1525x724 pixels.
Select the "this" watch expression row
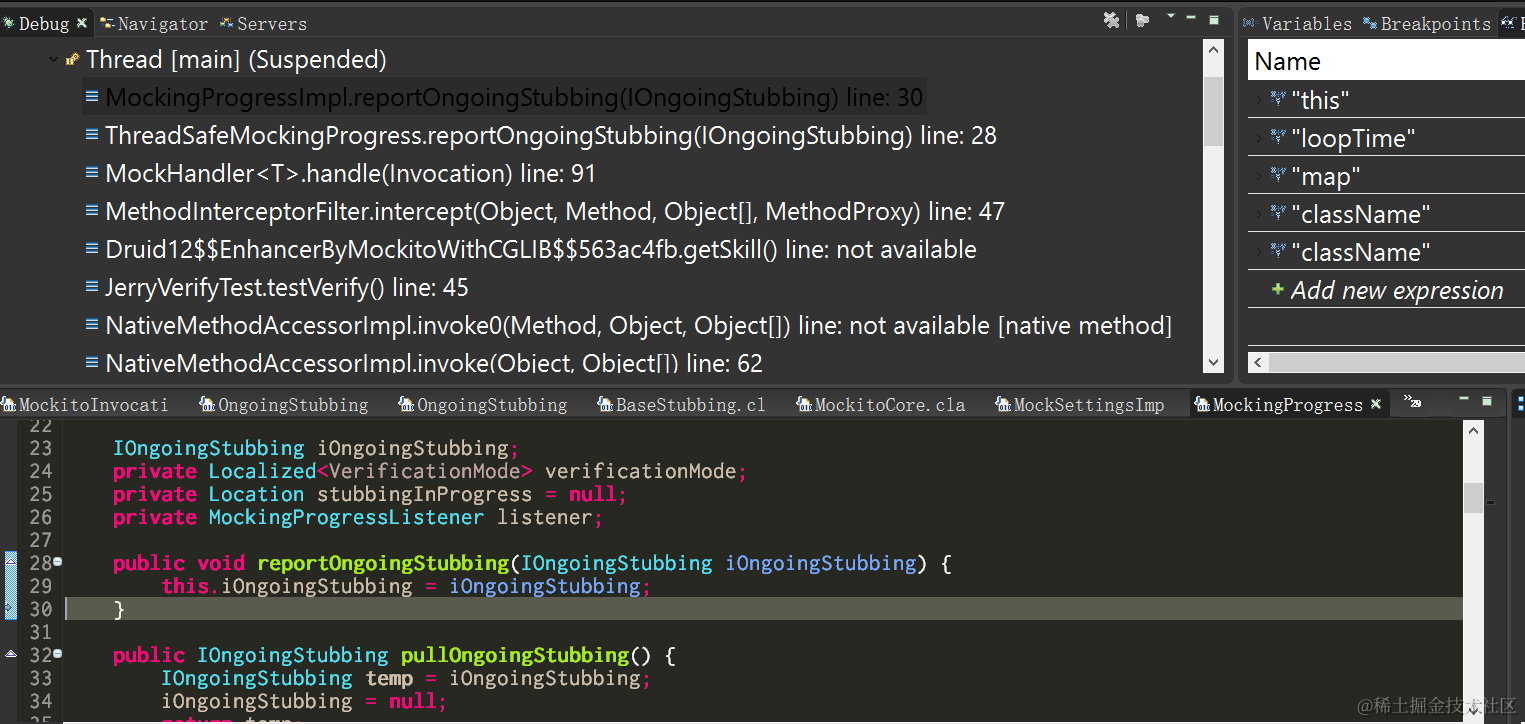tap(1386, 100)
